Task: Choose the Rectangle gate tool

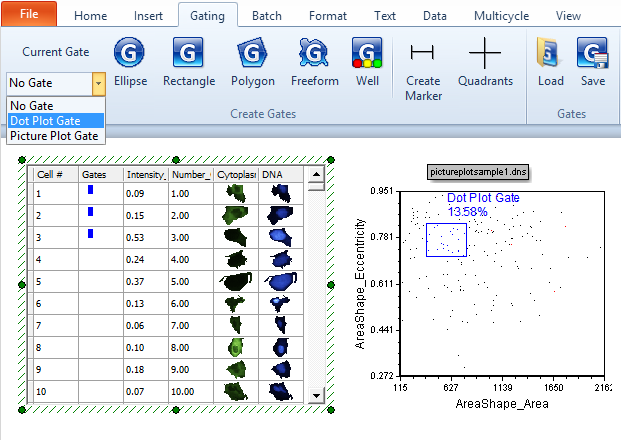Action: [x=189, y=63]
